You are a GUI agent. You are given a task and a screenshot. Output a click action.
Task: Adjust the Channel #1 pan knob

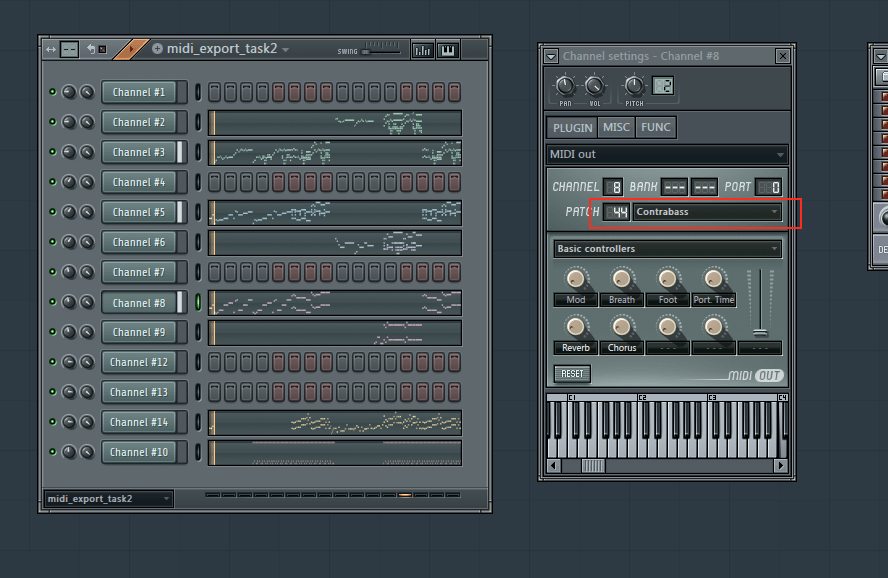point(69,92)
